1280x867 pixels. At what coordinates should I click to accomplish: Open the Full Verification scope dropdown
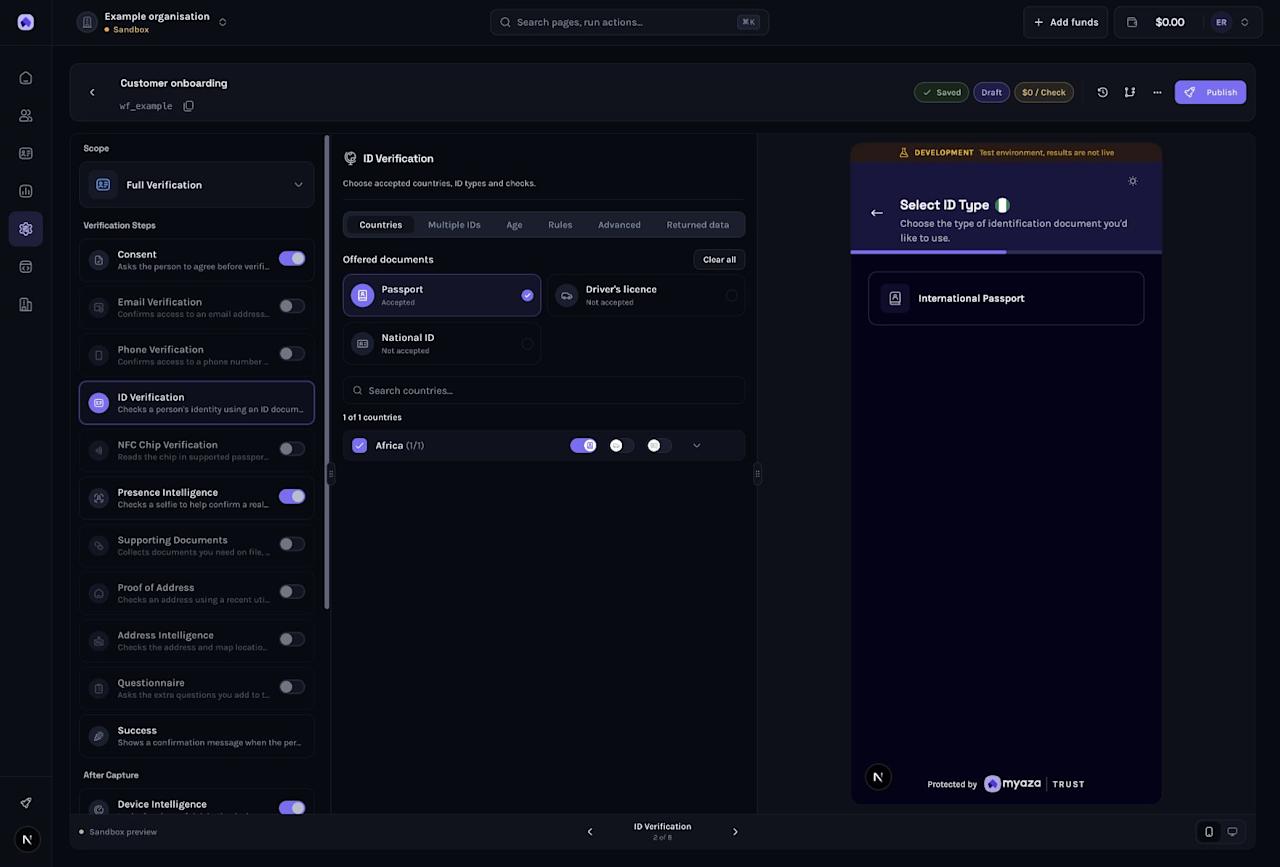197,185
